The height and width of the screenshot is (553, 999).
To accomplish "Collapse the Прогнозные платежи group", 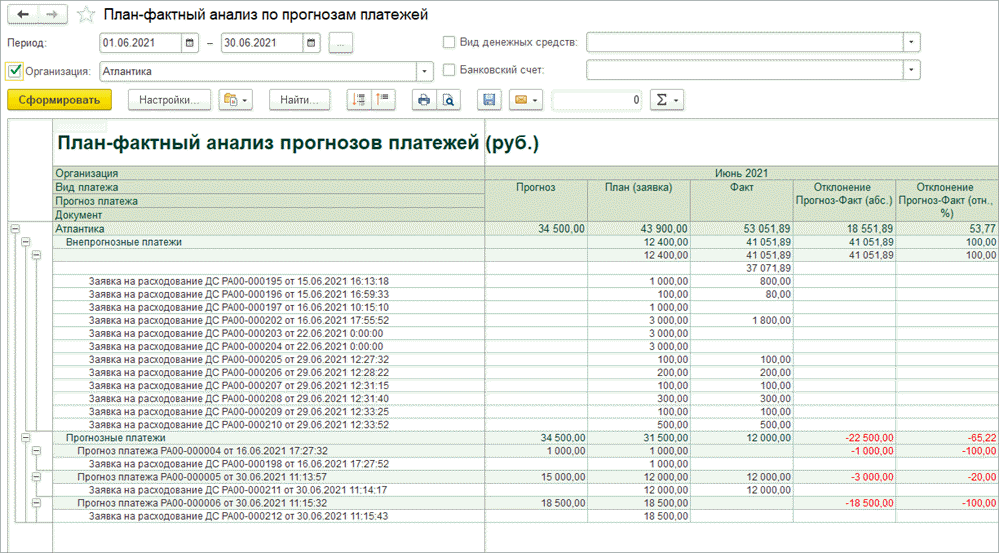I will [26, 438].
